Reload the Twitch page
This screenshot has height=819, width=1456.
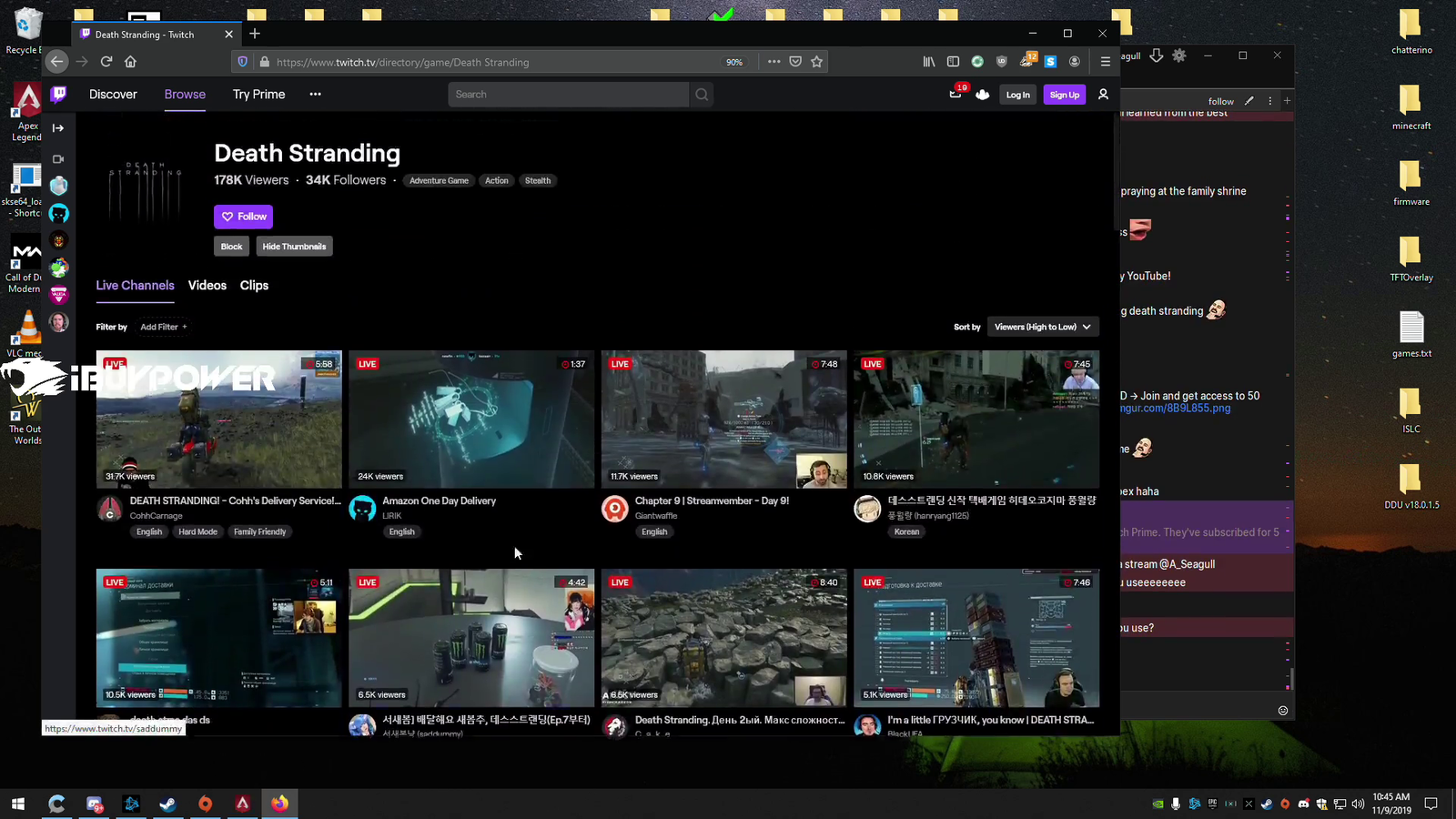106,62
